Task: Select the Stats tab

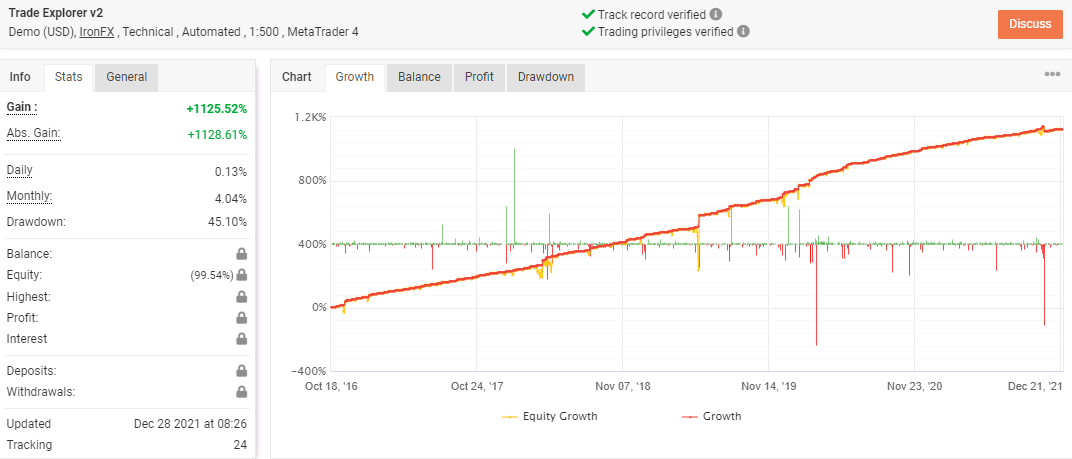Action: [68, 77]
